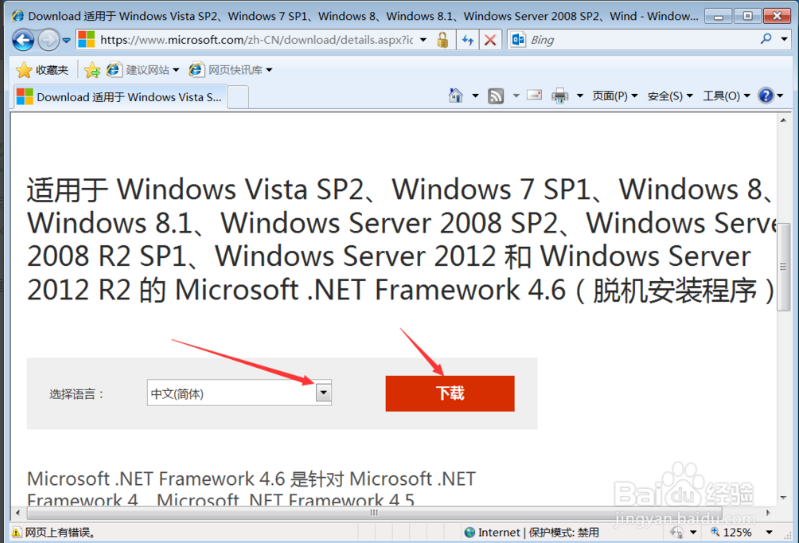Viewport: 799px width, 543px height.
Task: Click the 选择语言 label text
Action: point(76,394)
